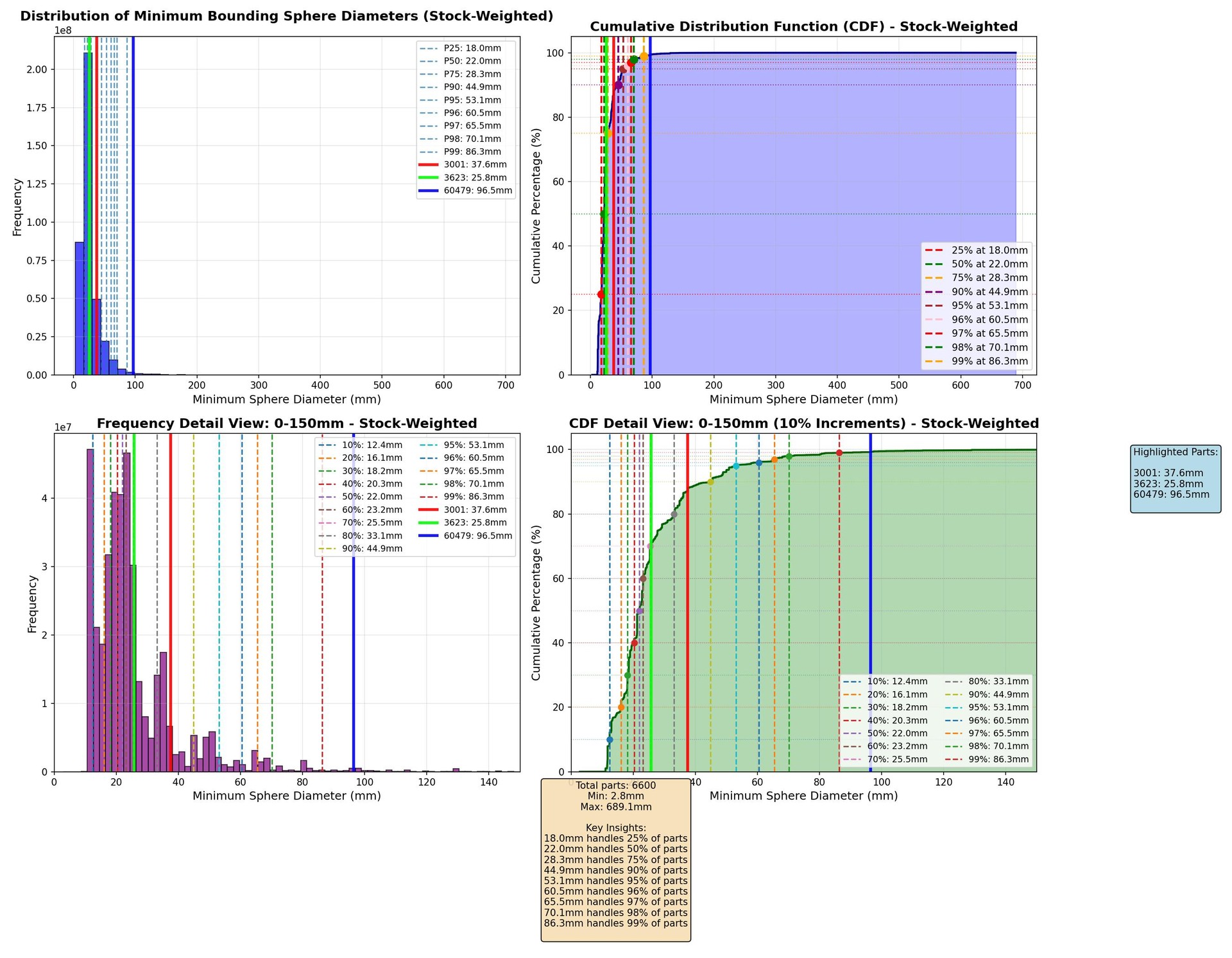
Task: Click the 10% blue marker dot on CDF detail chart
Action: click(610, 740)
